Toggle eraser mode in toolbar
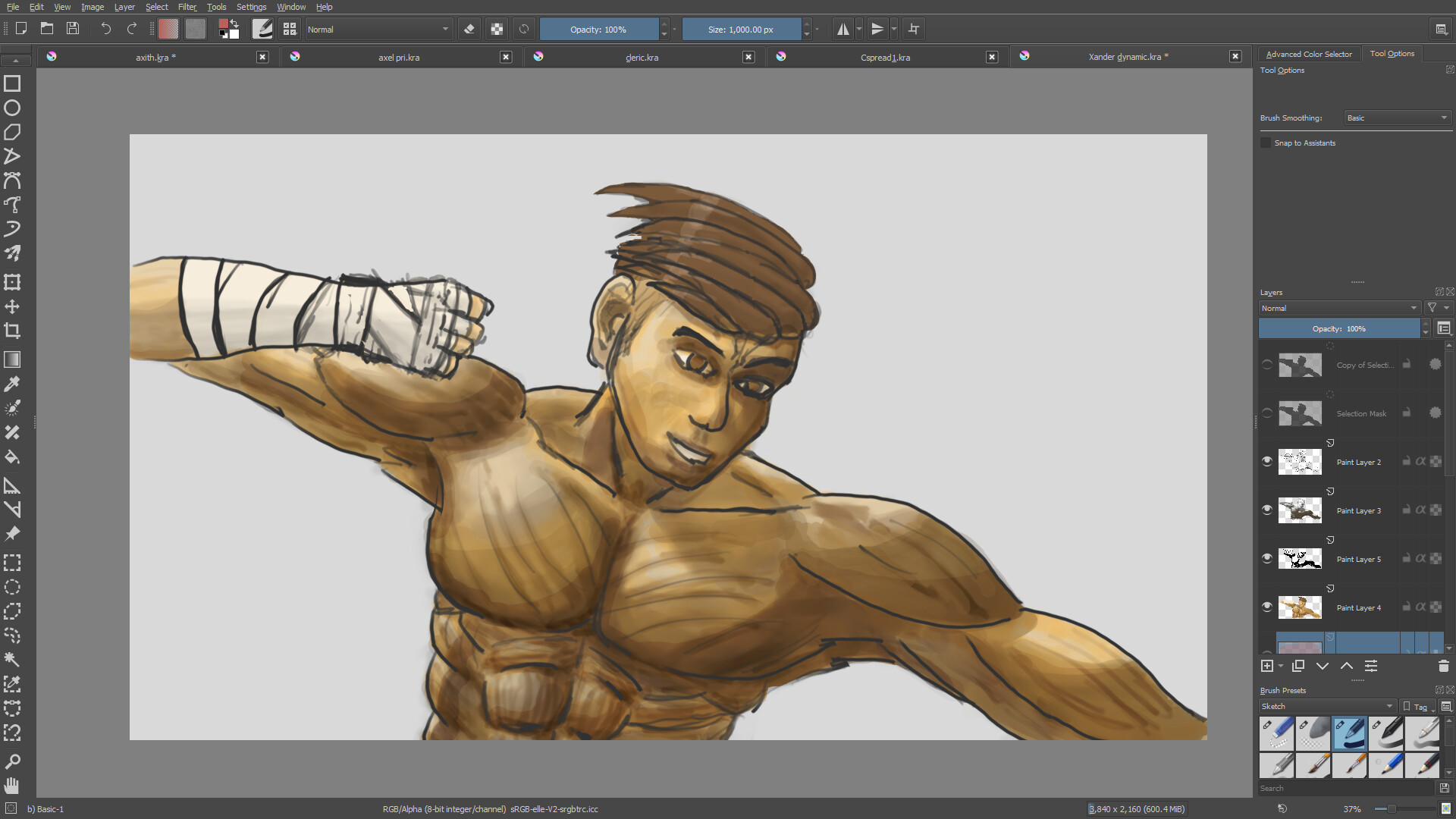Image resolution: width=1456 pixels, height=819 pixels. [x=469, y=30]
